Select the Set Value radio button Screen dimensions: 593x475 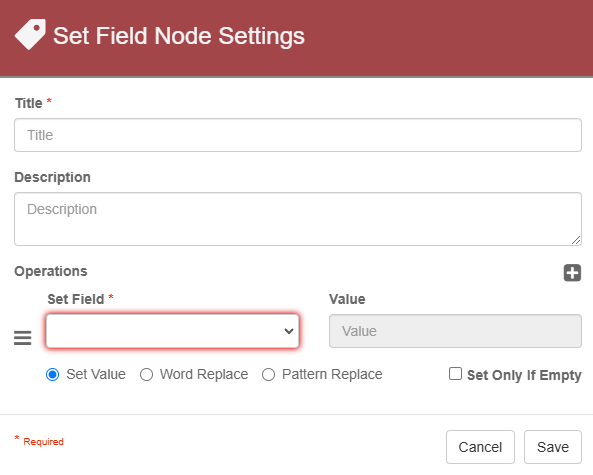coord(53,374)
